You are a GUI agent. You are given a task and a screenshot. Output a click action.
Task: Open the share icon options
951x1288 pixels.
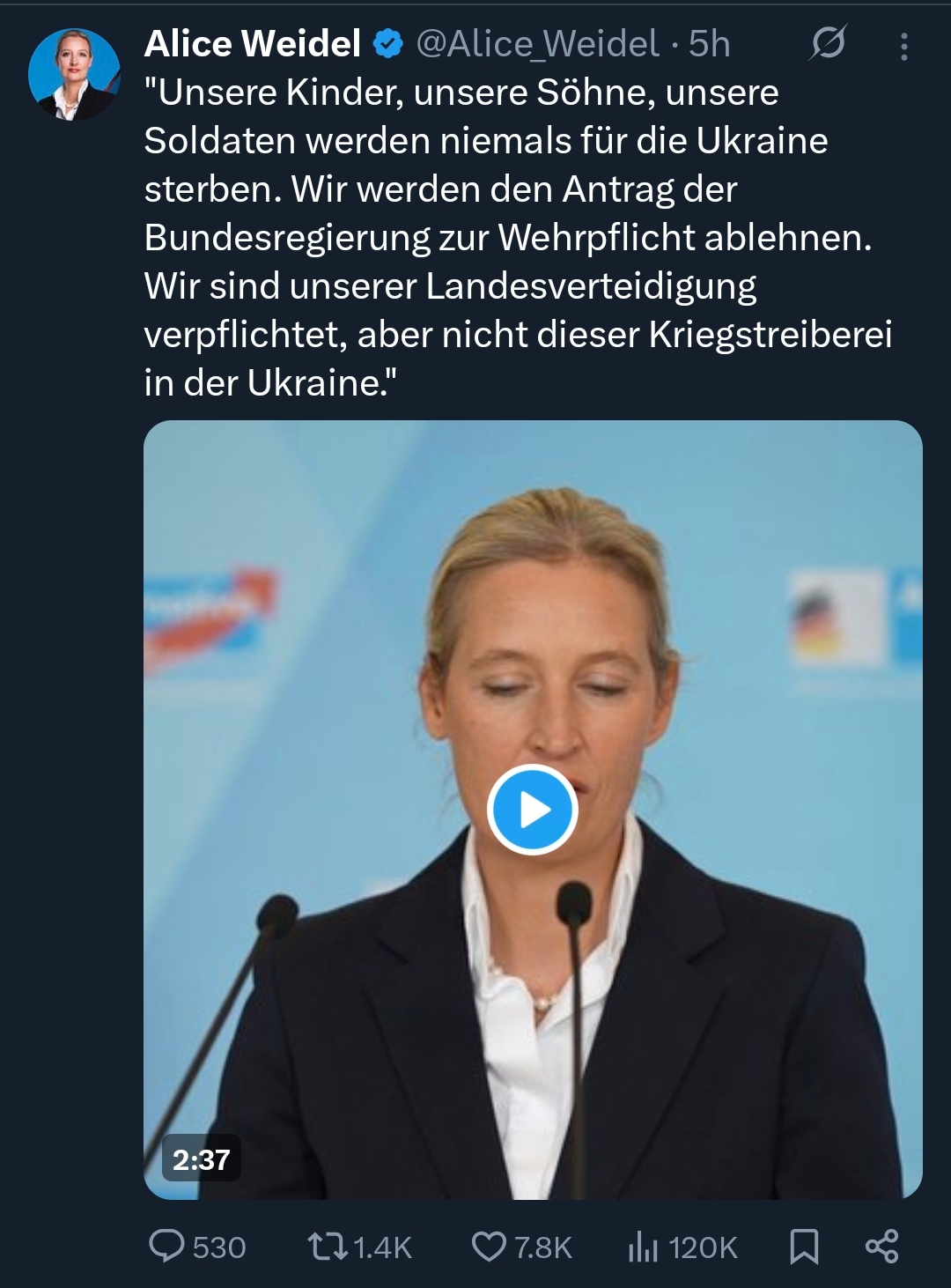pos(881,1246)
